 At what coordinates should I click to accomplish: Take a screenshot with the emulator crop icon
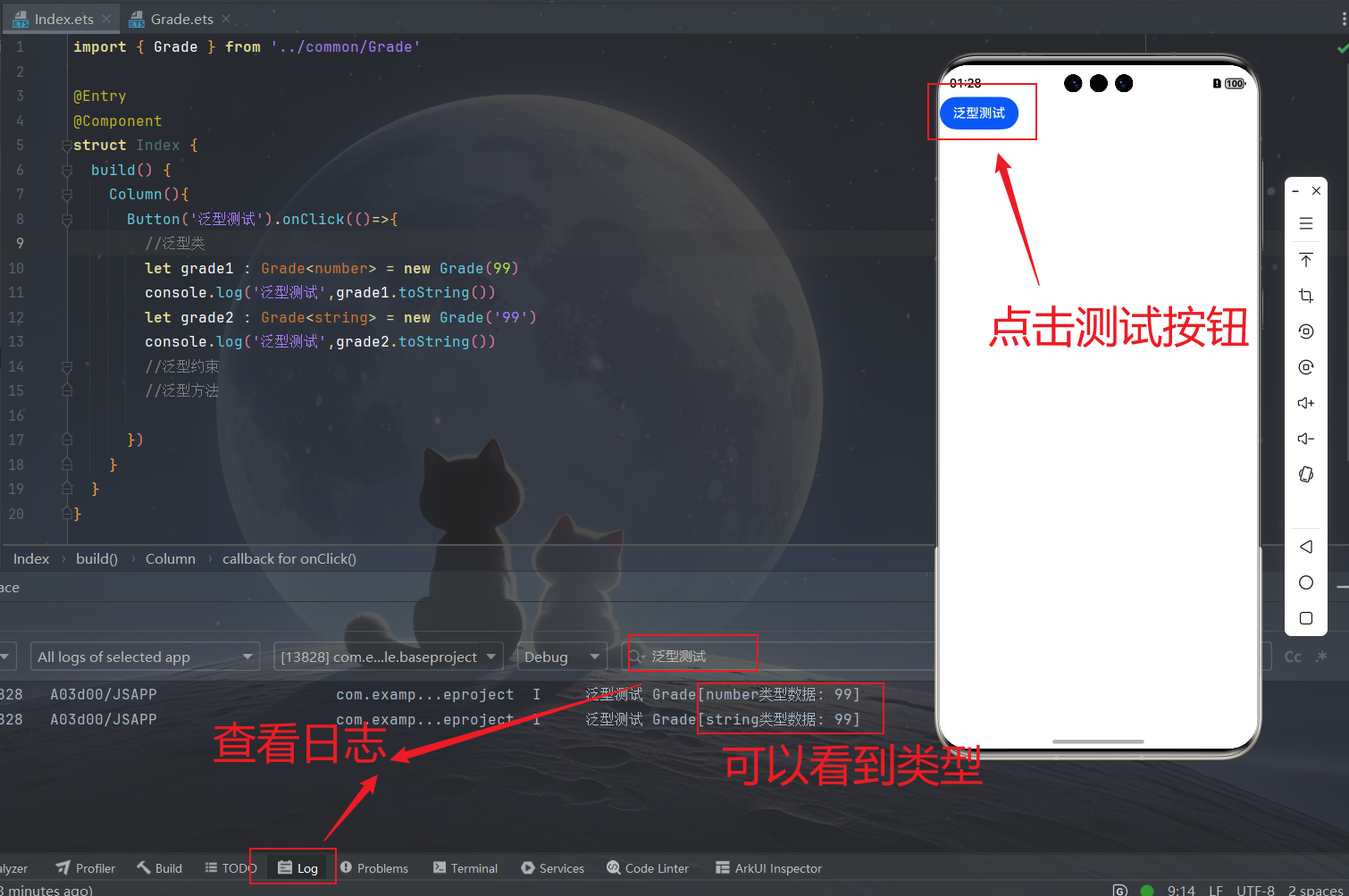click(1306, 295)
